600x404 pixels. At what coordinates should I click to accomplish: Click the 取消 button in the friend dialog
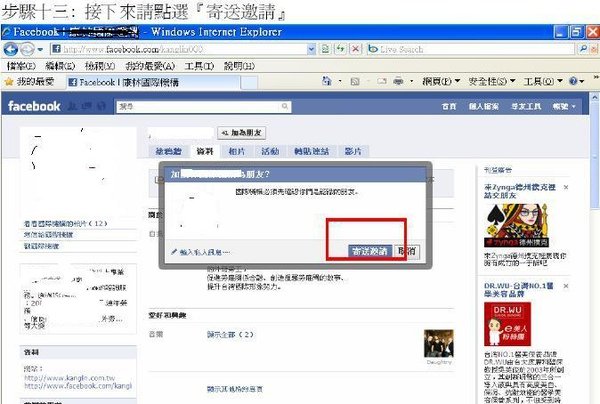pos(407,251)
